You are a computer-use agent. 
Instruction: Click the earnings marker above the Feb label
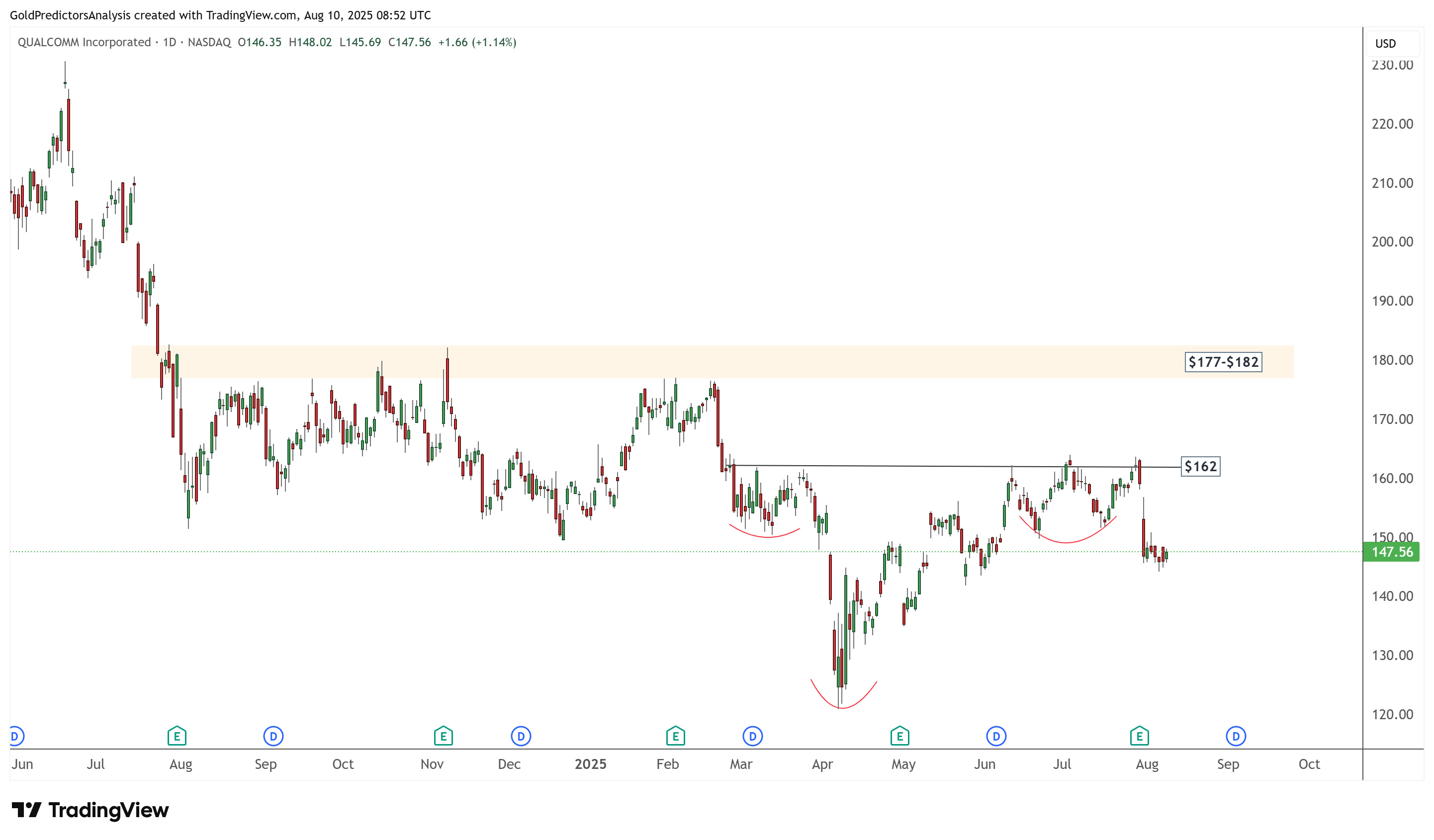click(x=675, y=737)
